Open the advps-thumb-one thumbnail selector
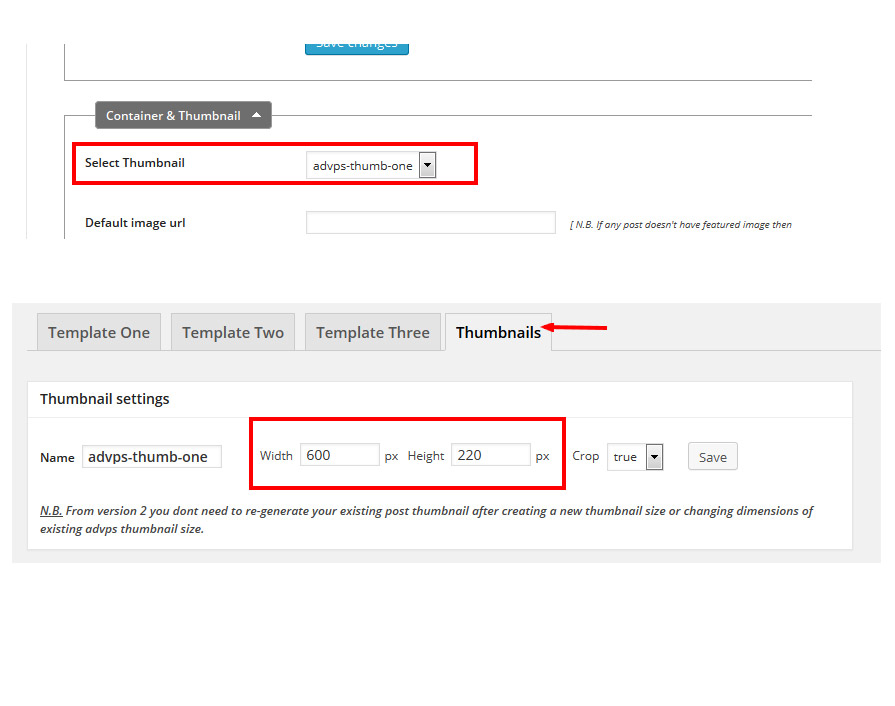This screenshot has height=706, width=895. (371, 166)
